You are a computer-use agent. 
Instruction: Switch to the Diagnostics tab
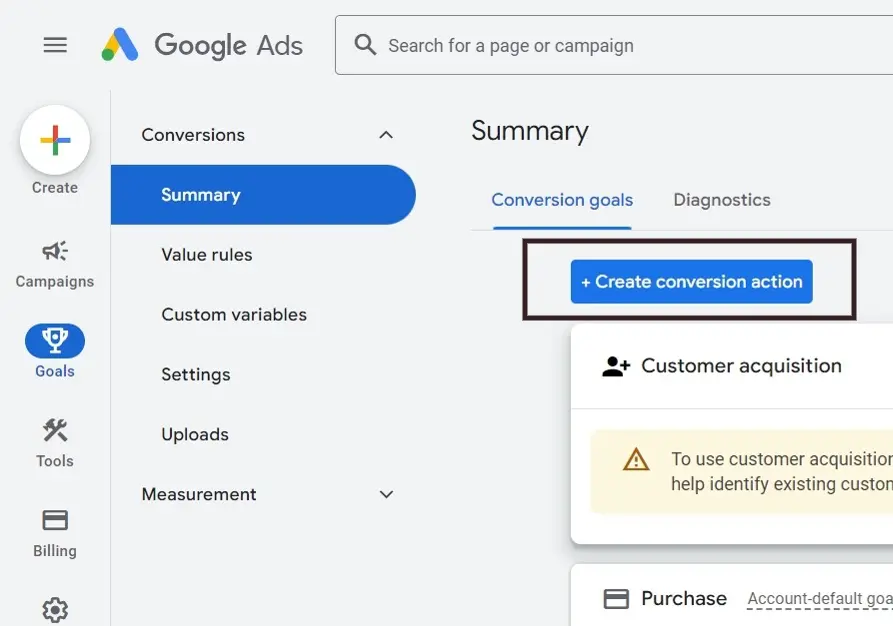tap(722, 200)
